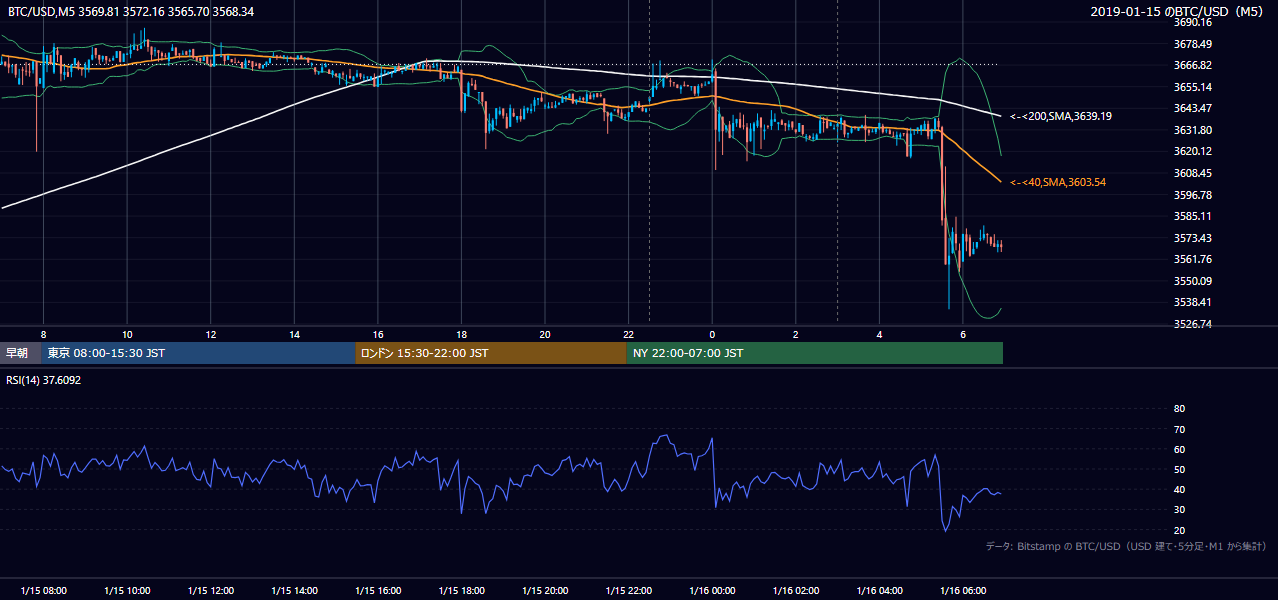1278x600 pixels.
Task: Click bottom date label 1/15 22:00
Action: pyautogui.click(x=628, y=590)
